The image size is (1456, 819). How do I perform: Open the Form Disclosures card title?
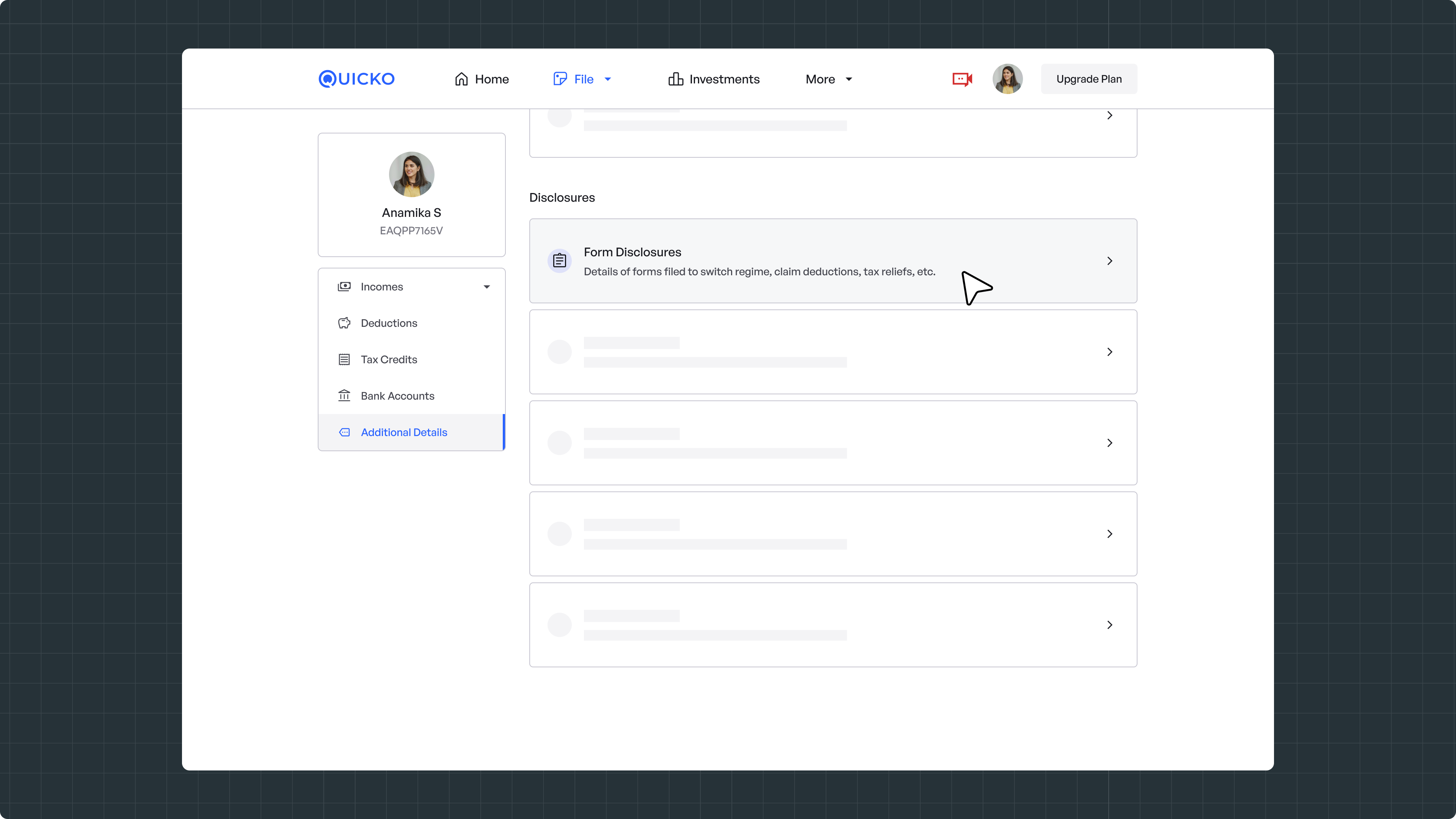click(x=632, y=252)
